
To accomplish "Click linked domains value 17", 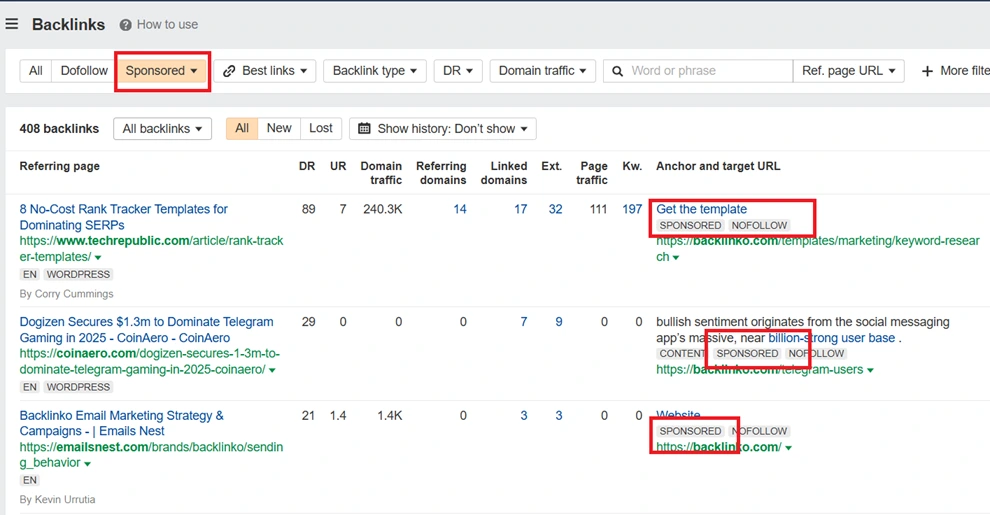I will pyautogui.click(x=520, y=209).
